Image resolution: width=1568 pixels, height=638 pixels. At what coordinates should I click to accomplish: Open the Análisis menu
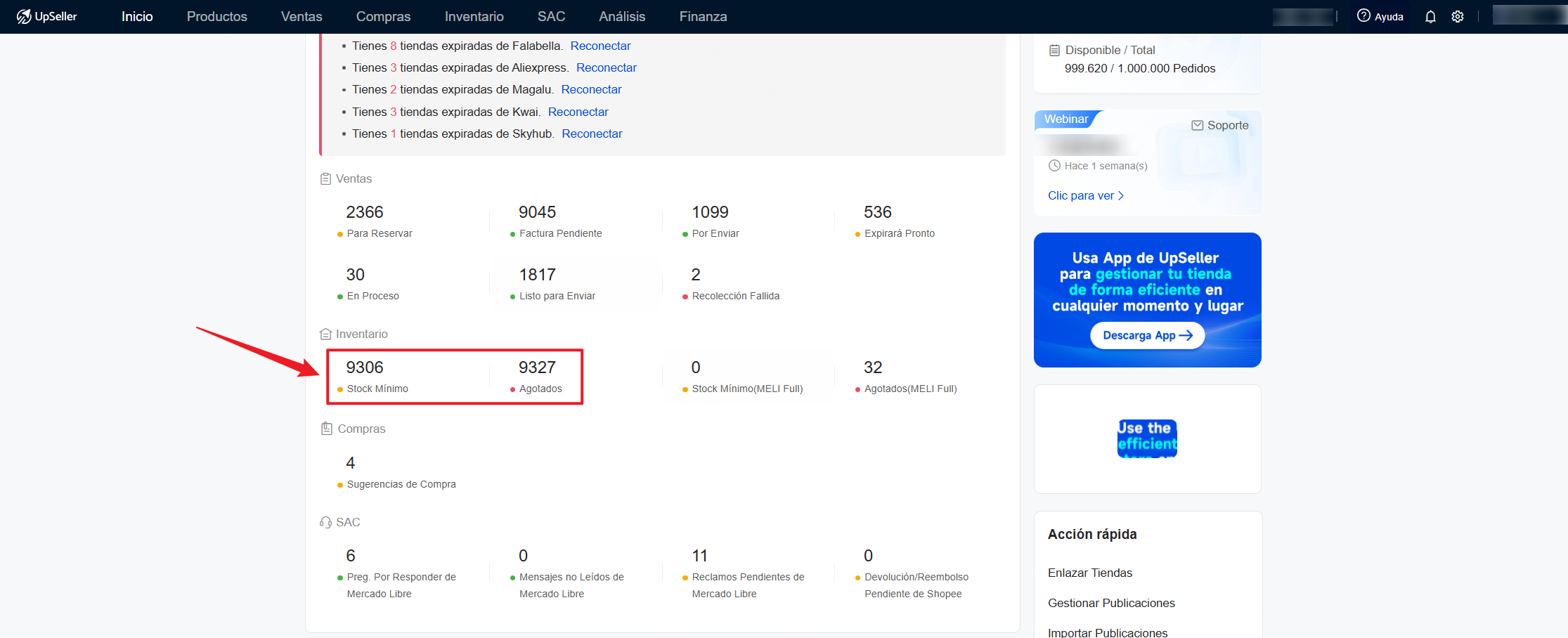tap(622, 16)
